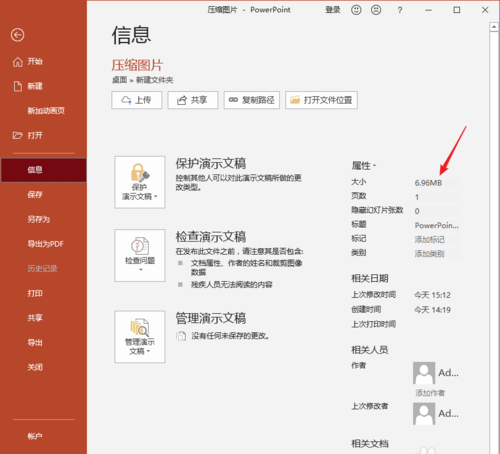Click the PowerPoin... title field
Viewport: 500px width, 454px height.
[437, 225]
